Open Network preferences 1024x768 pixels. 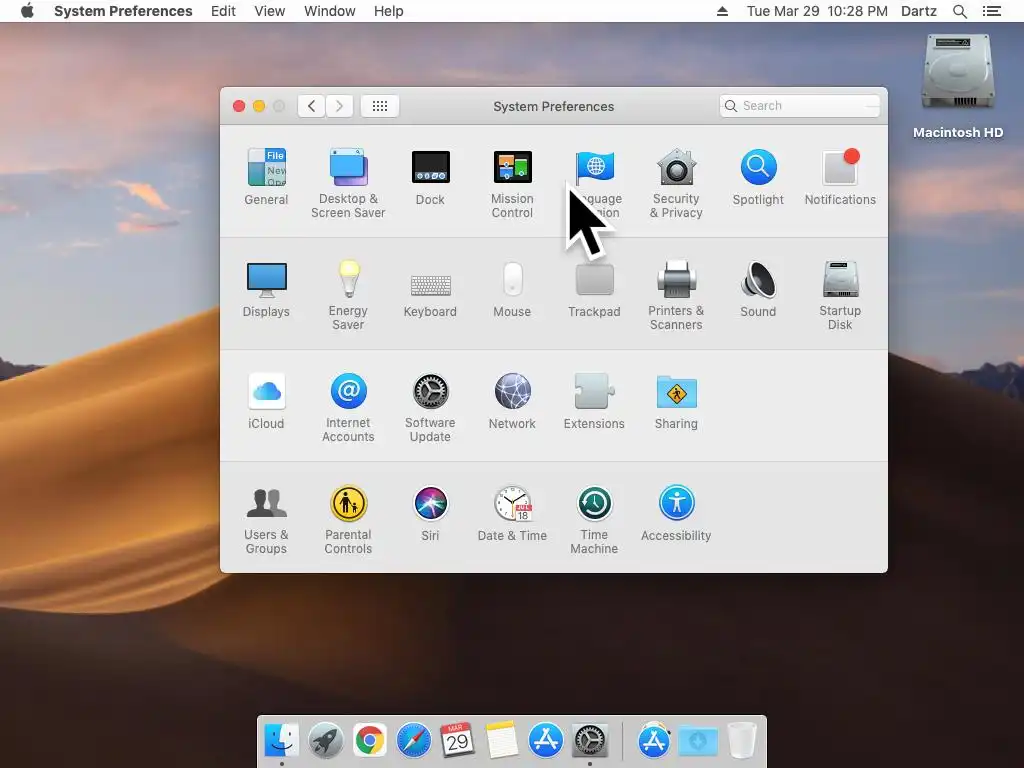tap(512, 401)
